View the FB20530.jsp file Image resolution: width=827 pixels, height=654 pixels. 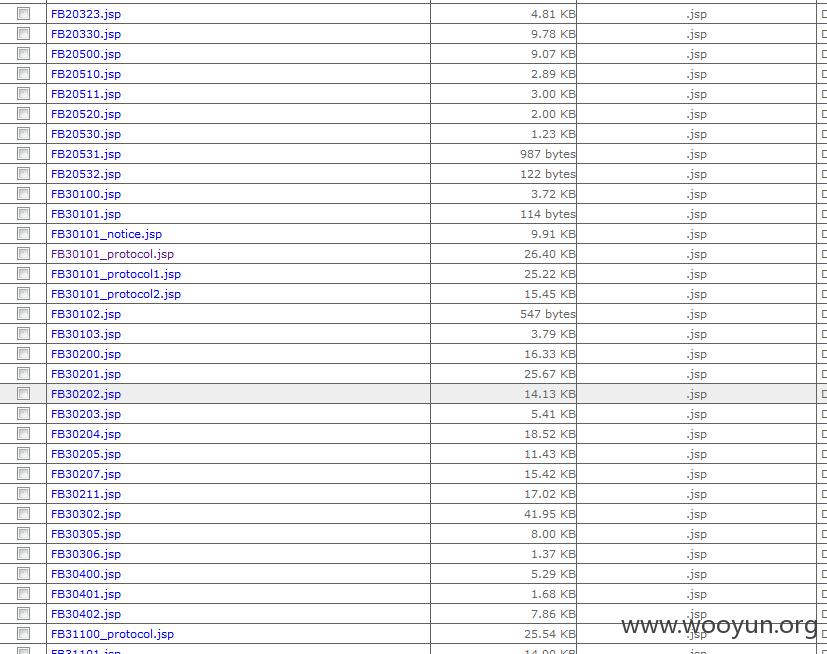(86, 134)
